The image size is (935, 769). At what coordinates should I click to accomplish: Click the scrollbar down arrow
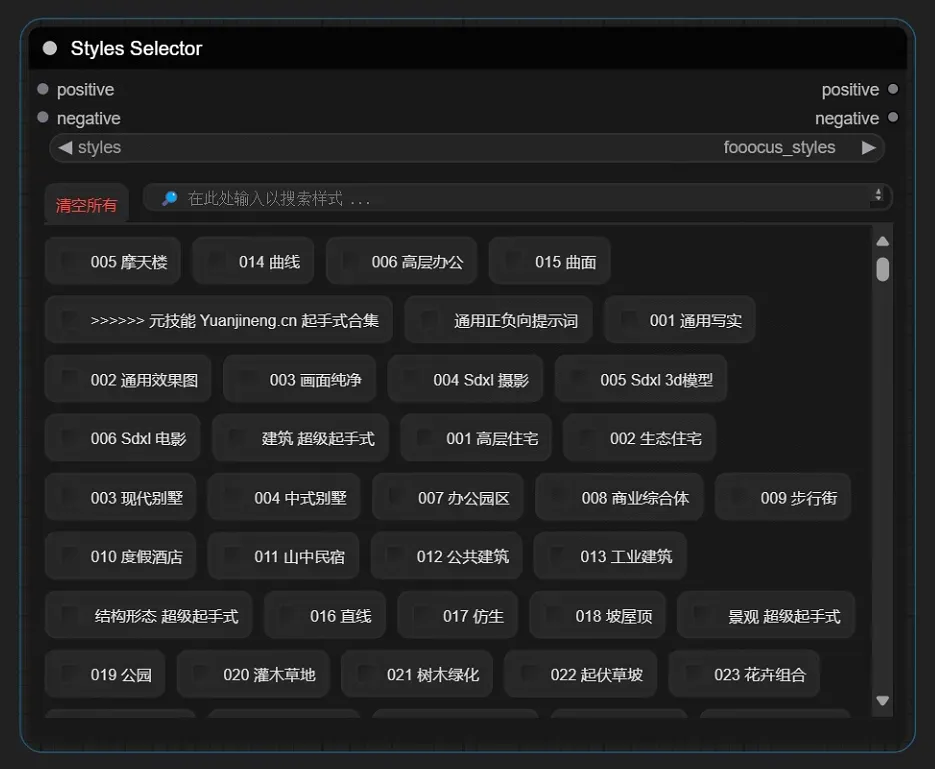882,701
